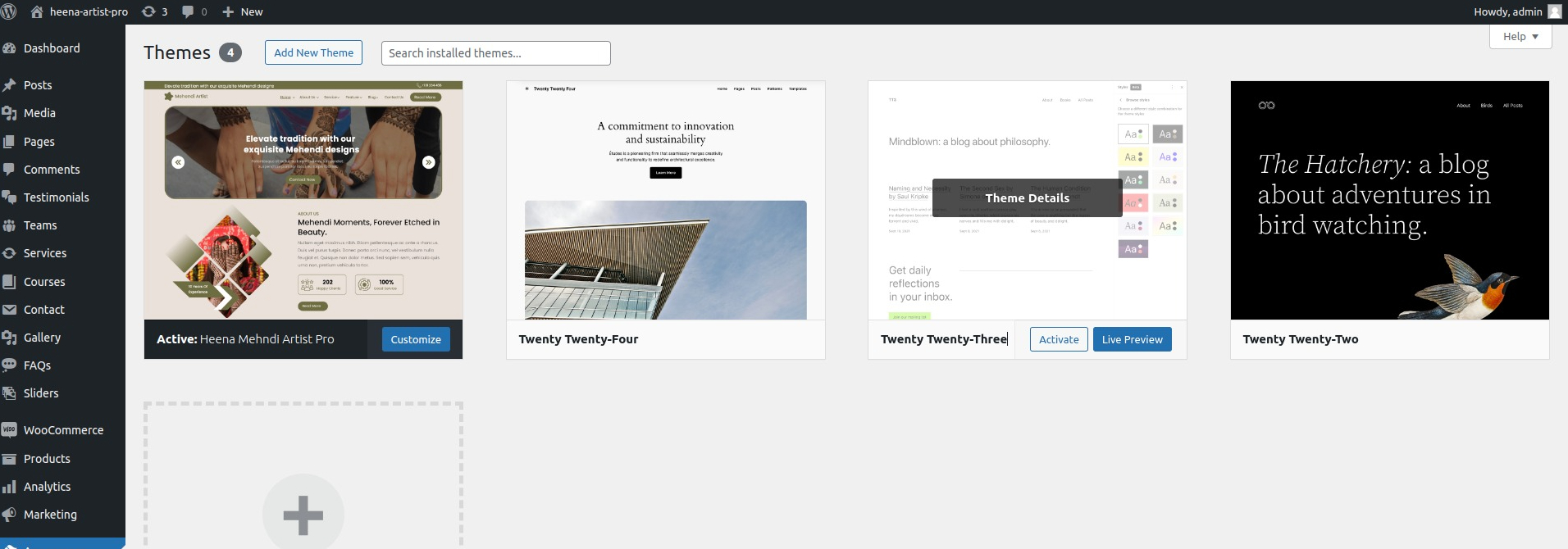The width and height of the screenshot is (1568, 549).
Task: Click the Twenty Twenty-Three theme name
Action: tap(944, 339)
